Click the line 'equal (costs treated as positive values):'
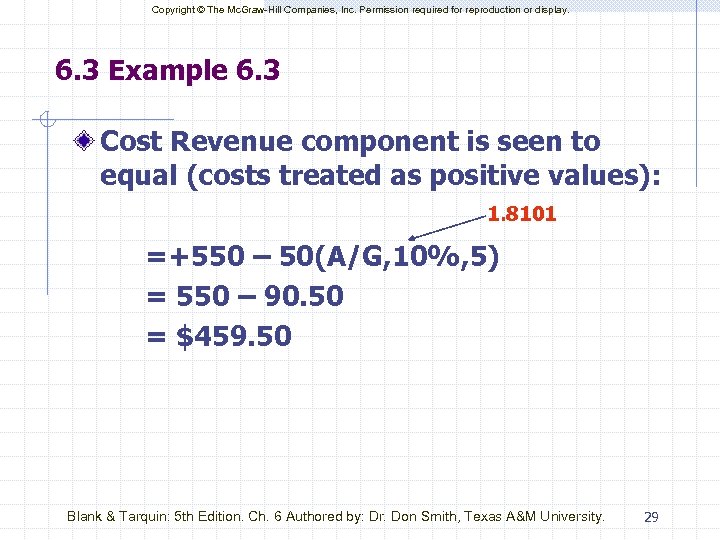 pyautogui.click(x=380, y=176)
